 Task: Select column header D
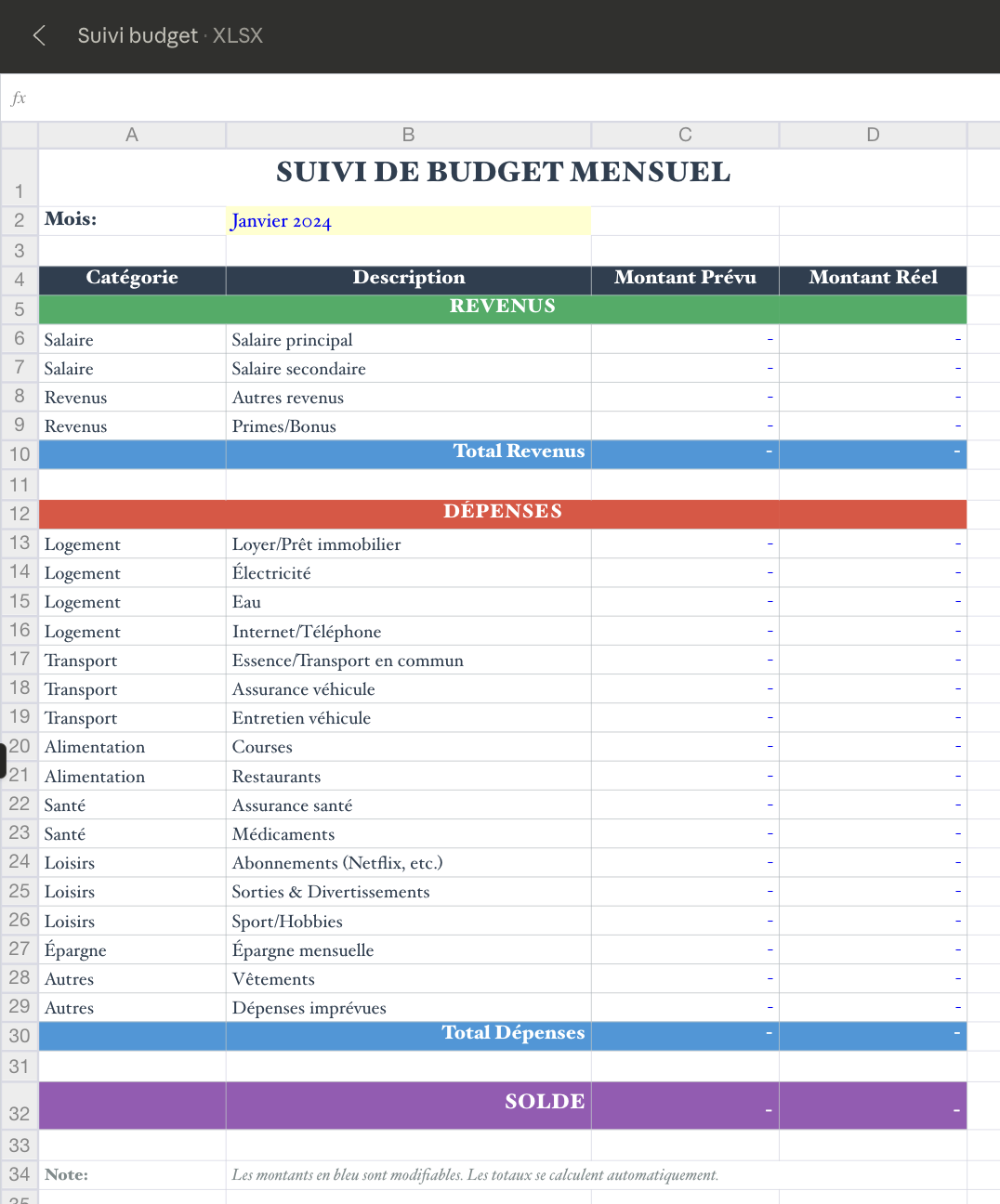click(872, 135)
